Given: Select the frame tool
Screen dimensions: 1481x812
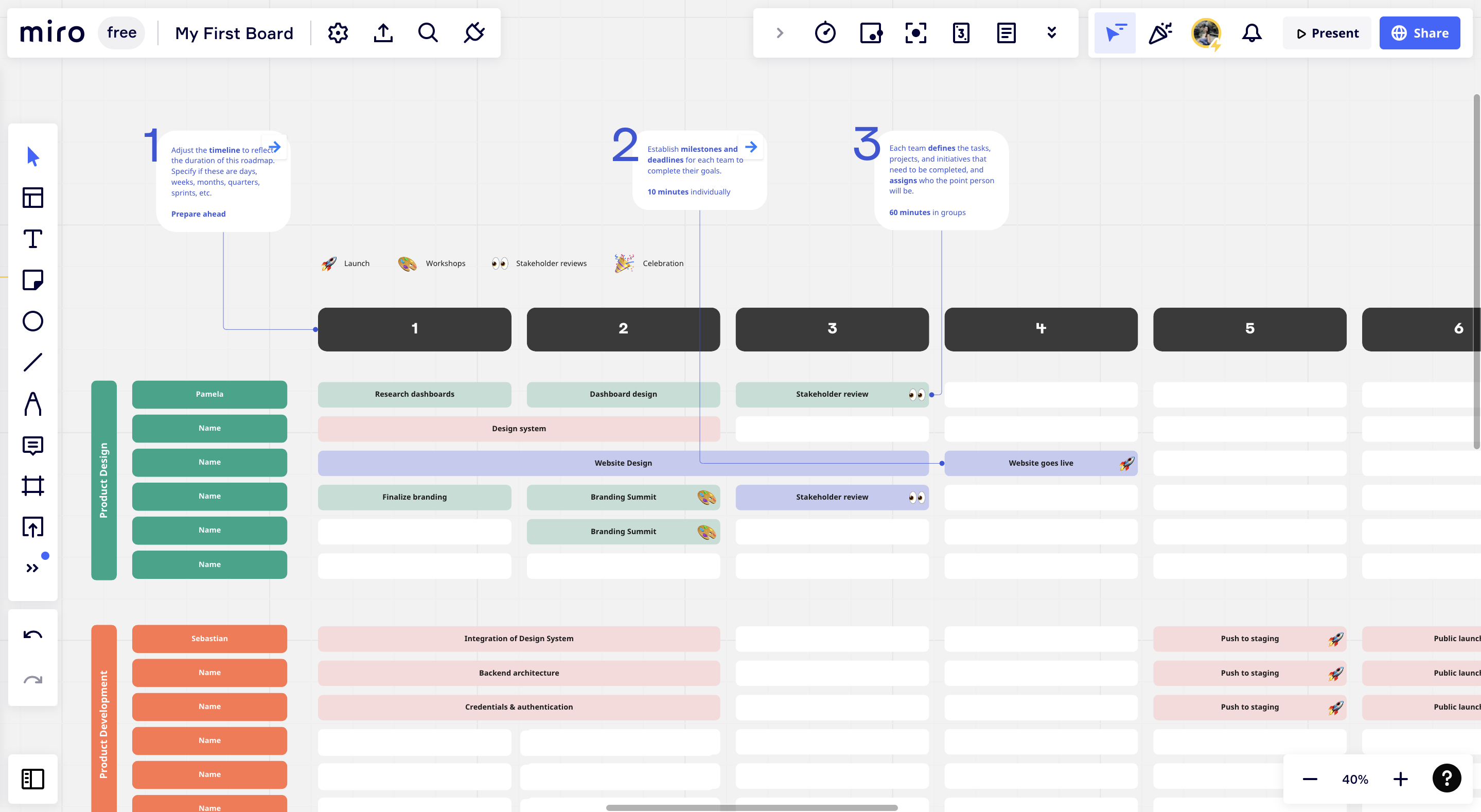Looking at the screenshot, I should (x=33, y=485).
